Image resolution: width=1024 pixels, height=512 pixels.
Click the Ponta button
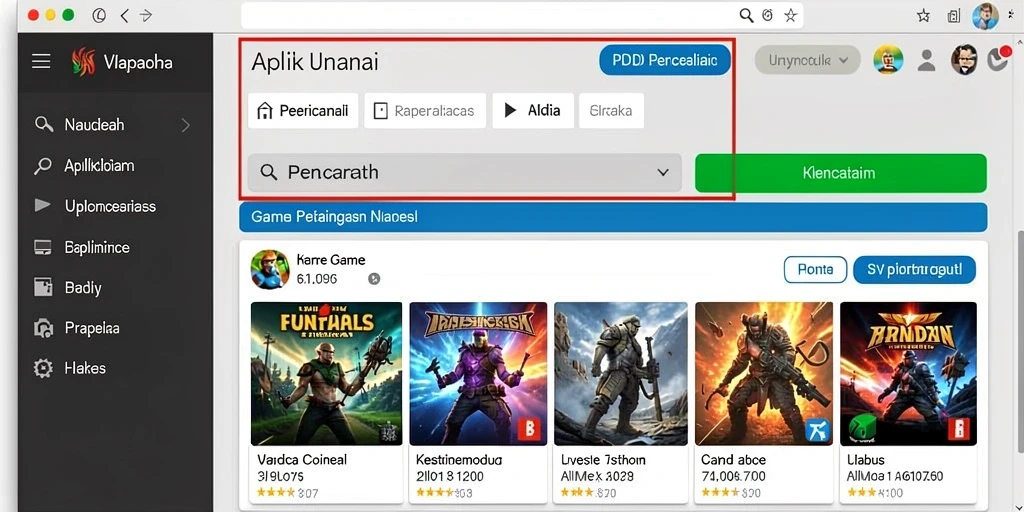click(815, 269)
